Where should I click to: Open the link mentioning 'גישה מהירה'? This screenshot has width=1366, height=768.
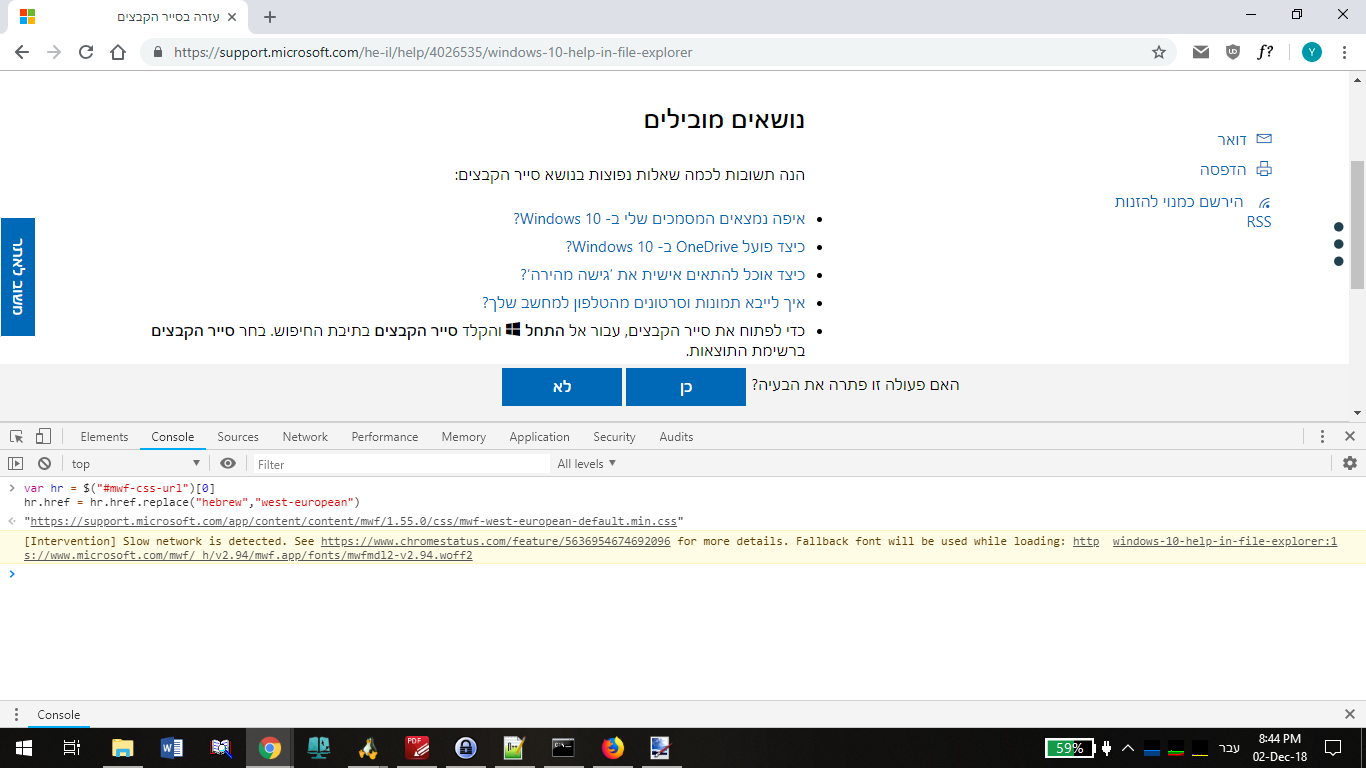tap(662, 275)
